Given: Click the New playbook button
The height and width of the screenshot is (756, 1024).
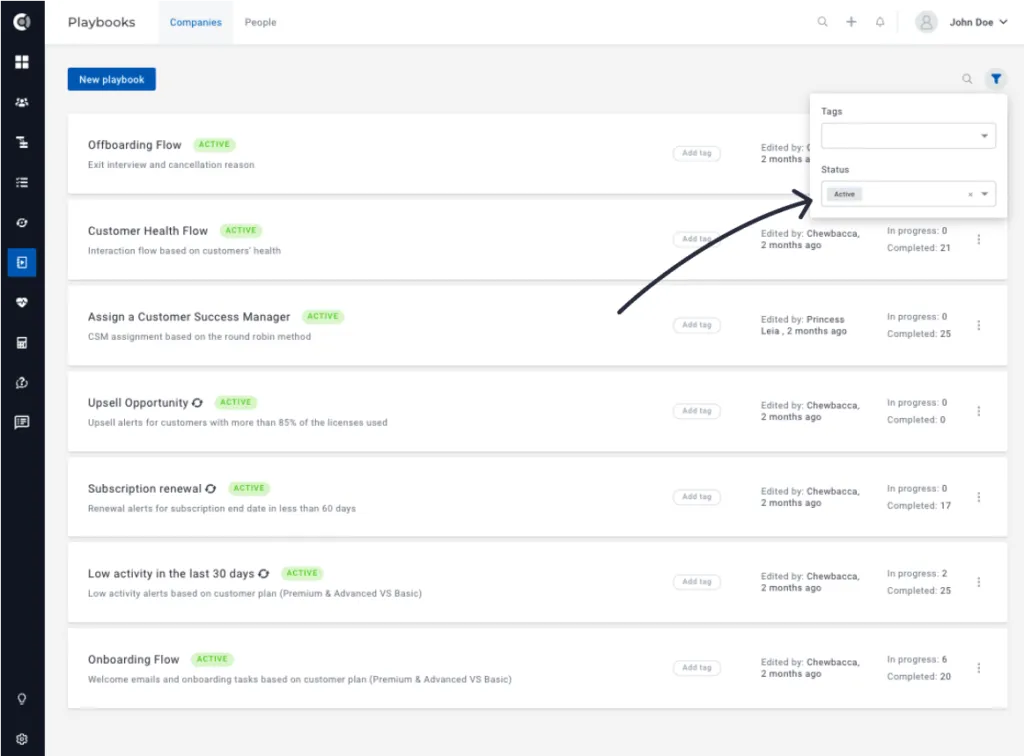Looking at the screenshot, I should tap(112, 79).
